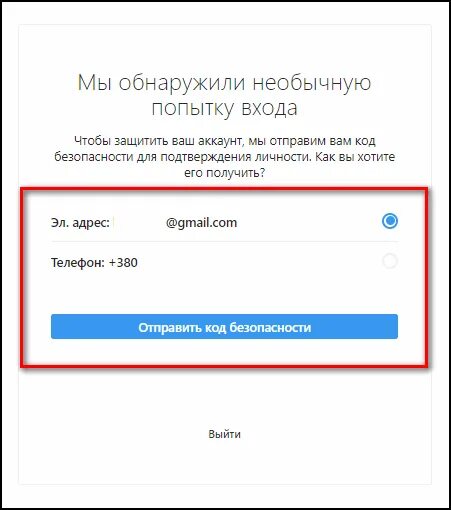Click the 'Выйти' logout link

(224, 434)
